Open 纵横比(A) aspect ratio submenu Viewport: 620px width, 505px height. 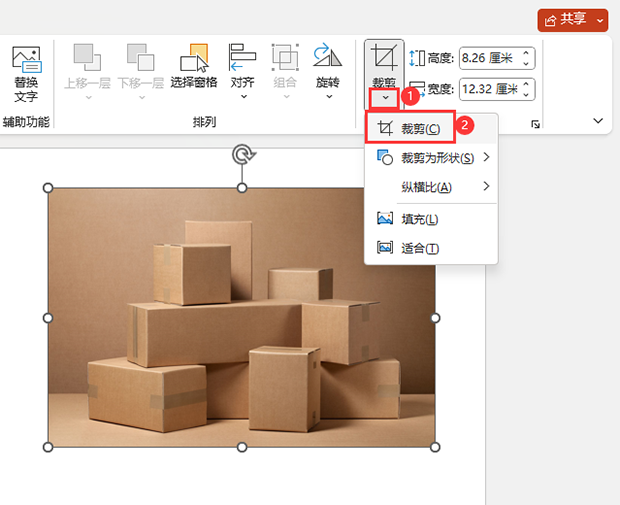pyautogui.click(x=431, y=187)
